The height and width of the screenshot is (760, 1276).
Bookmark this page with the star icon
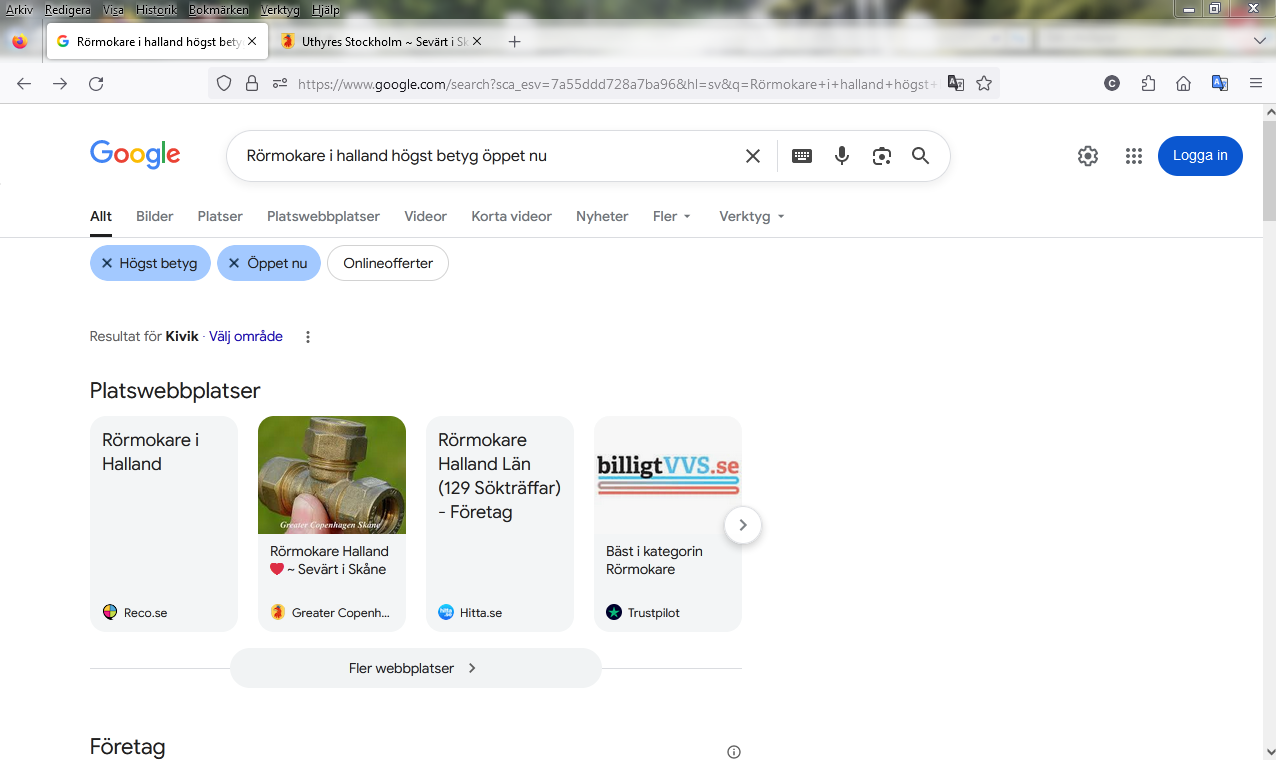click(984, 84)
